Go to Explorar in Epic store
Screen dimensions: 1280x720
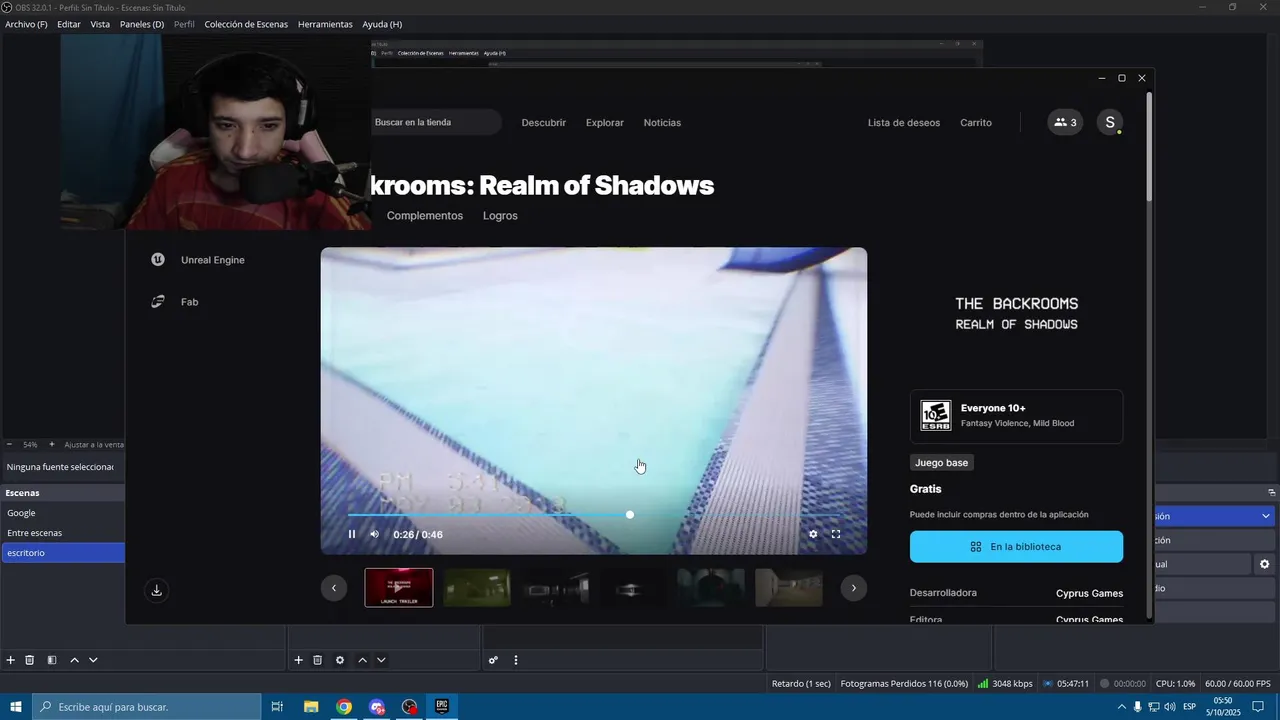(x=605, y=123)
